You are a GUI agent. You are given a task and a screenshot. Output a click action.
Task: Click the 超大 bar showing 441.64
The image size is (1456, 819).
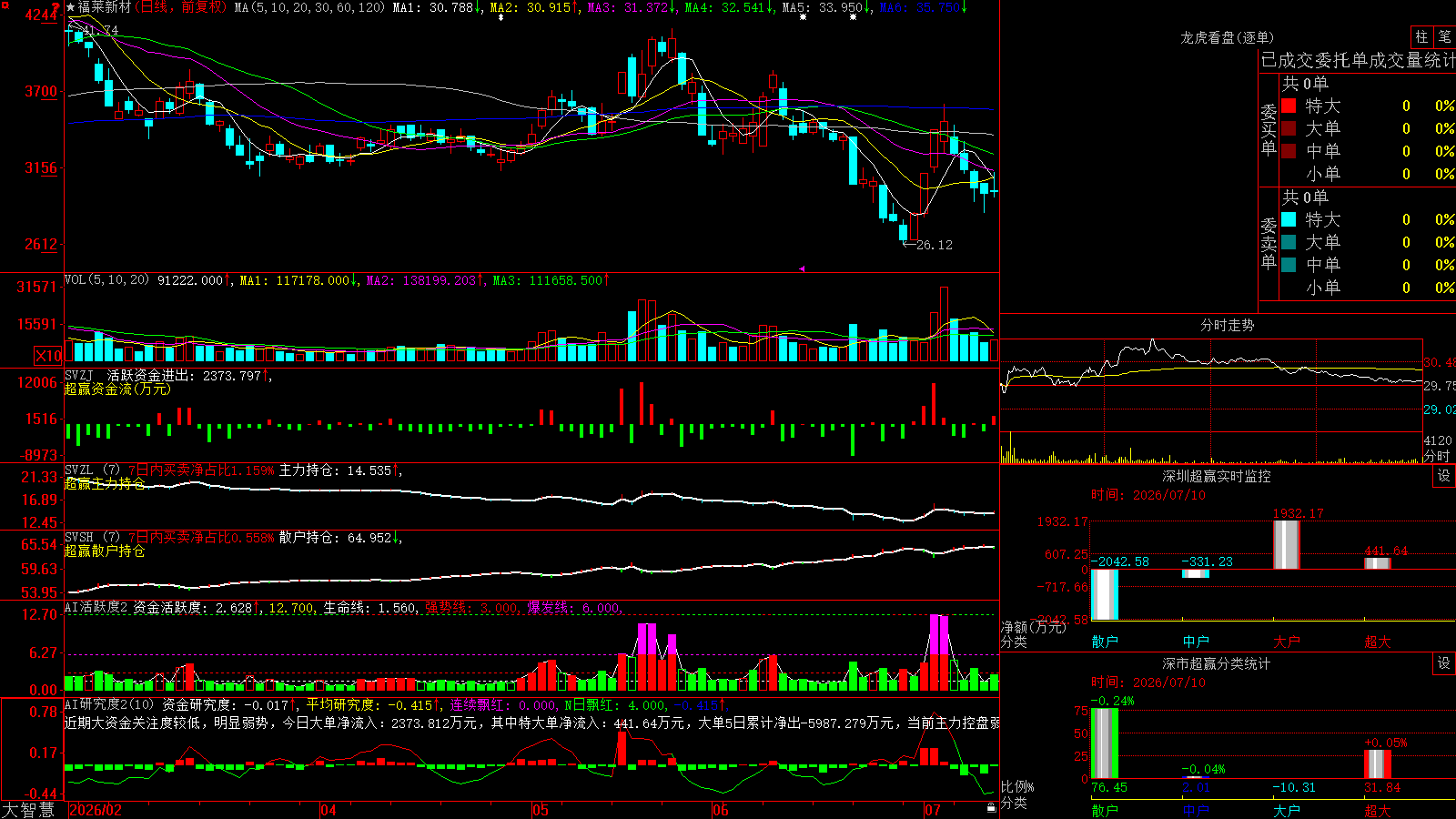click(1378, 563)
